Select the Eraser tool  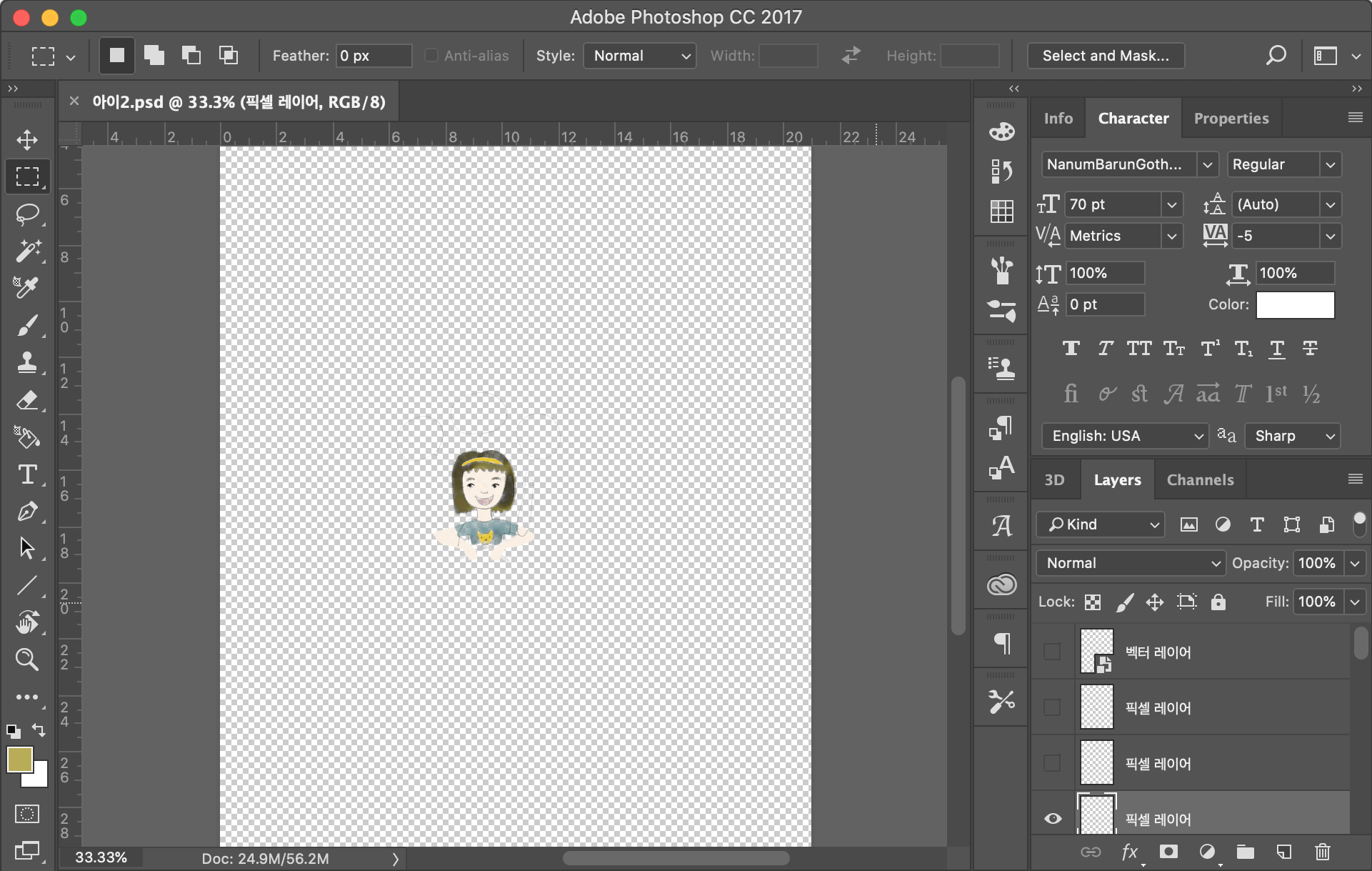pos(27,400)
